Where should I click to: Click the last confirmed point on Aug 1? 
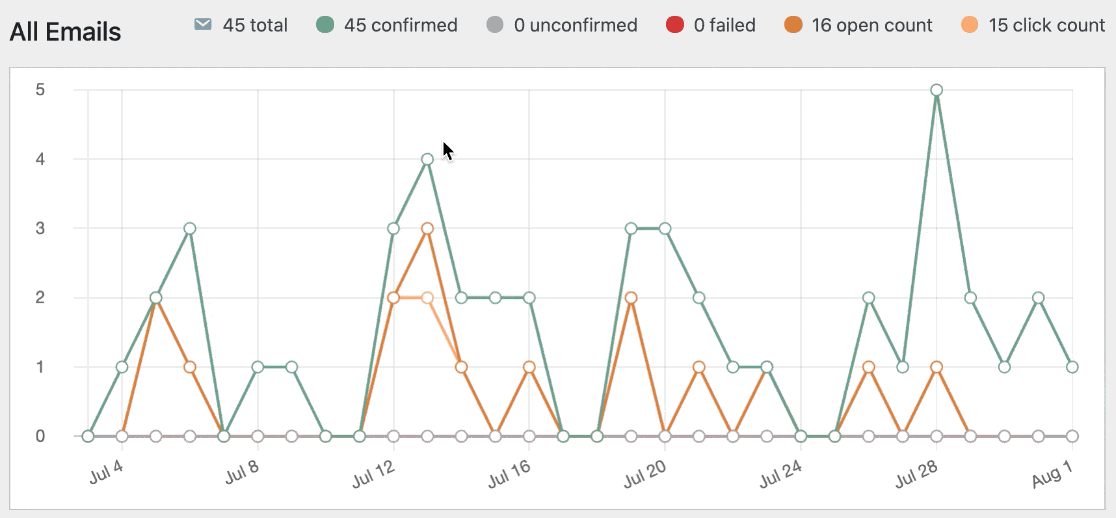1072,367
